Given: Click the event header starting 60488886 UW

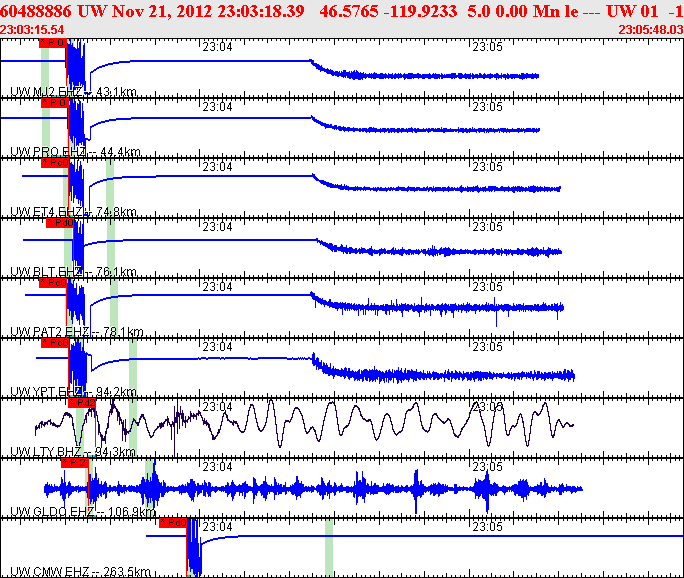Looking at the screenshot, I should 342,10.
